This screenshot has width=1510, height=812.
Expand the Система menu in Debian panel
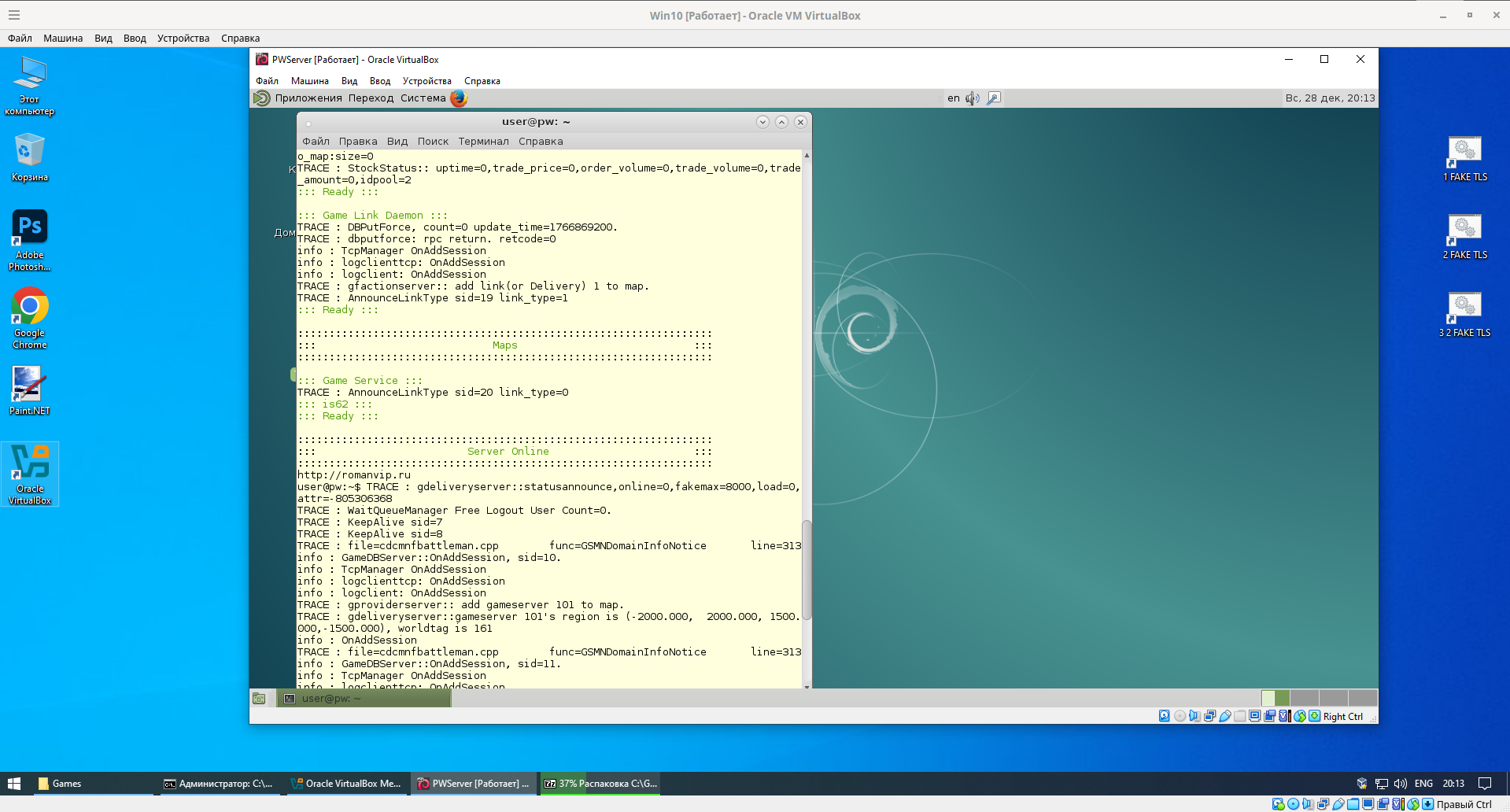pos(423,98)
